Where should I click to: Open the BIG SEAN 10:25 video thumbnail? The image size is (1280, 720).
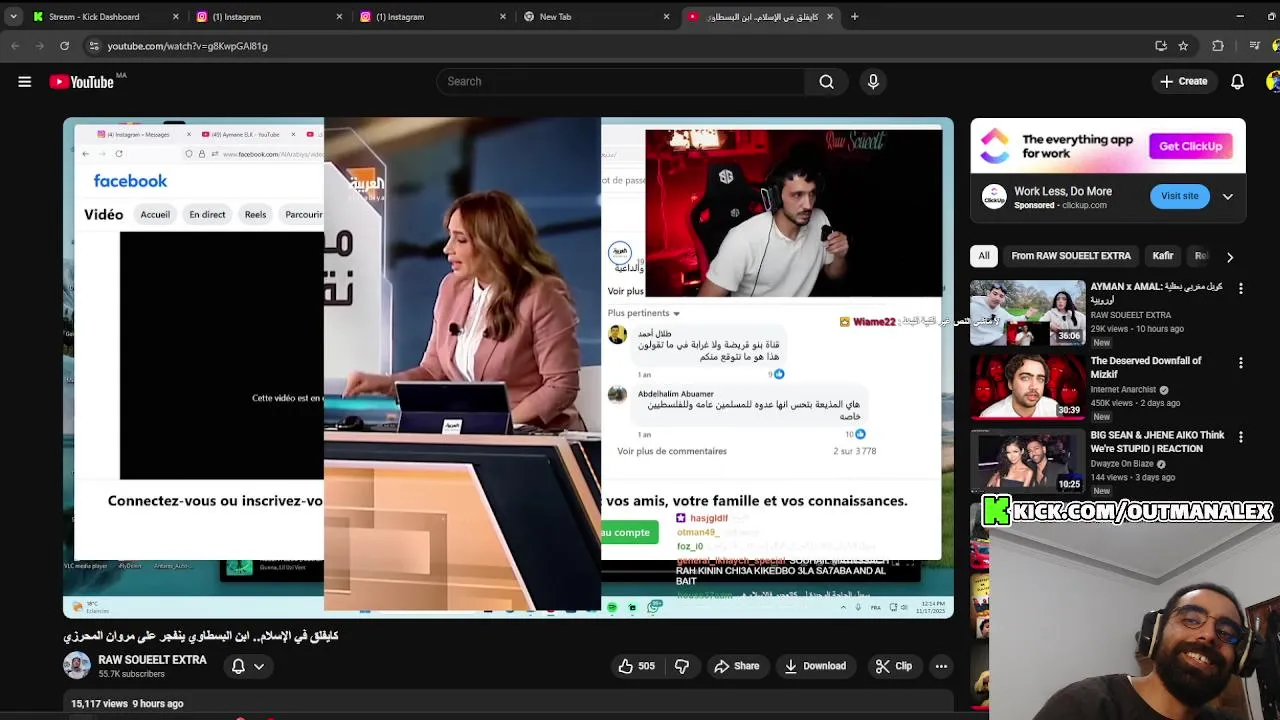1027,461
